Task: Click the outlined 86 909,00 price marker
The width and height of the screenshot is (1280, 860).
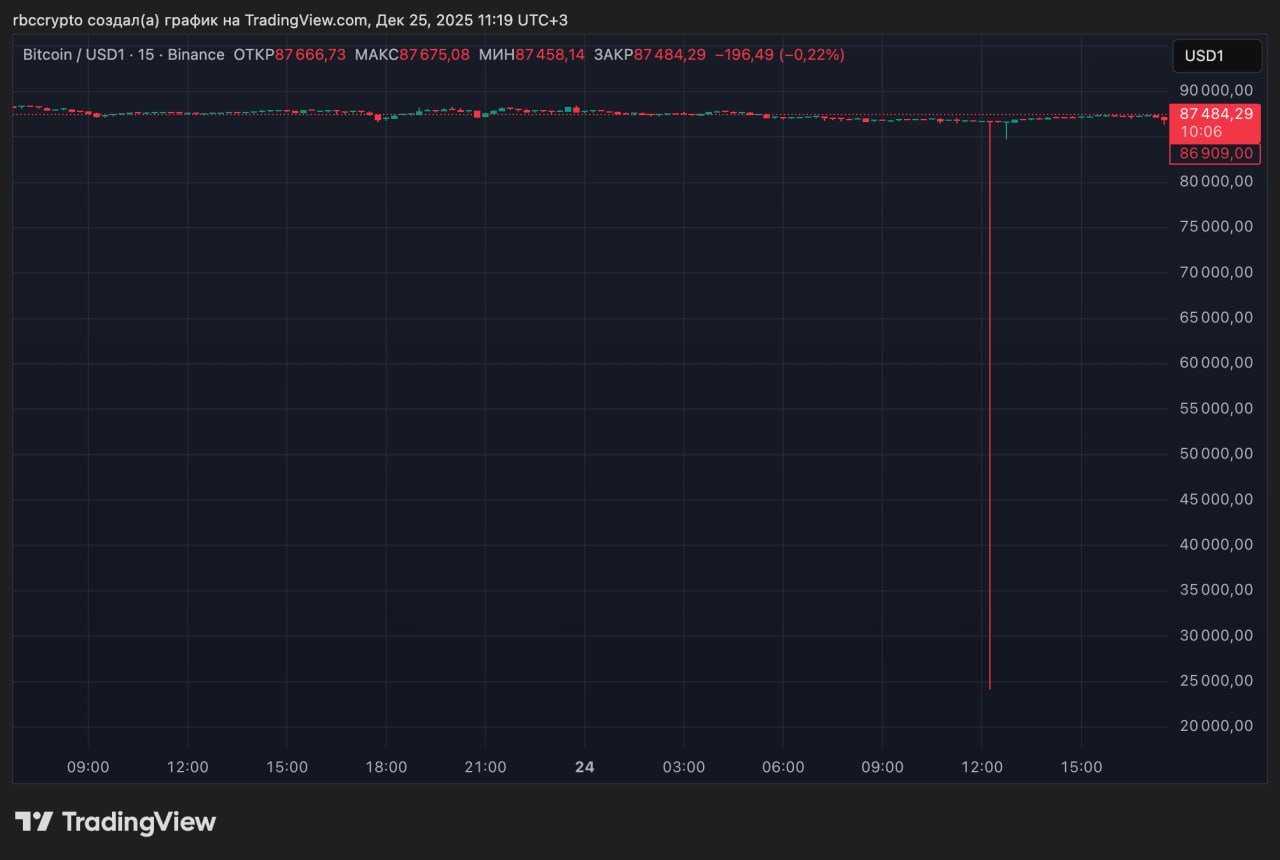Action: point(1215,154)
